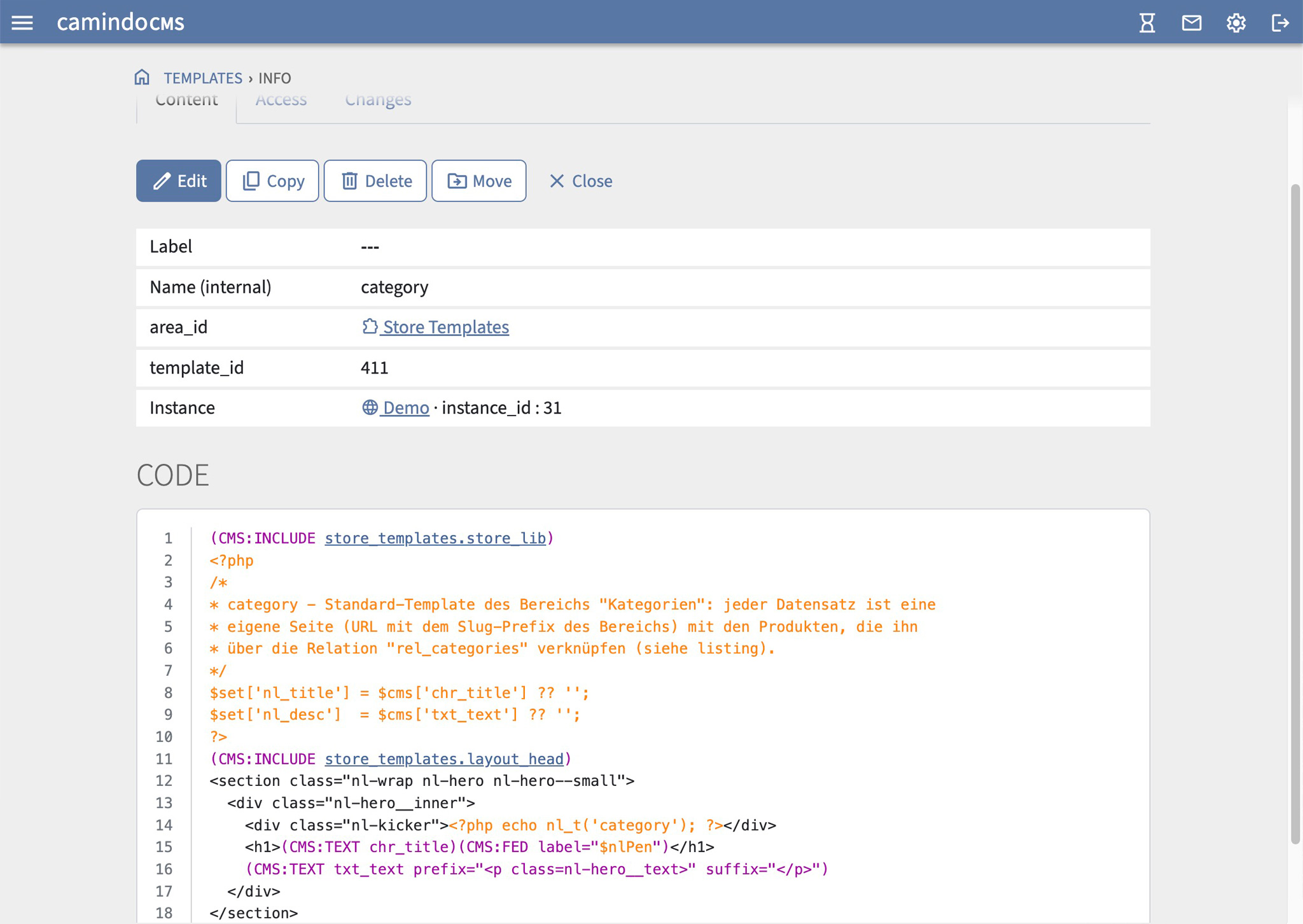Follow the store_templates.layout_head include link
This screenshot has height=924, width=1303.
pyautogui.click(x=444, y=759)
